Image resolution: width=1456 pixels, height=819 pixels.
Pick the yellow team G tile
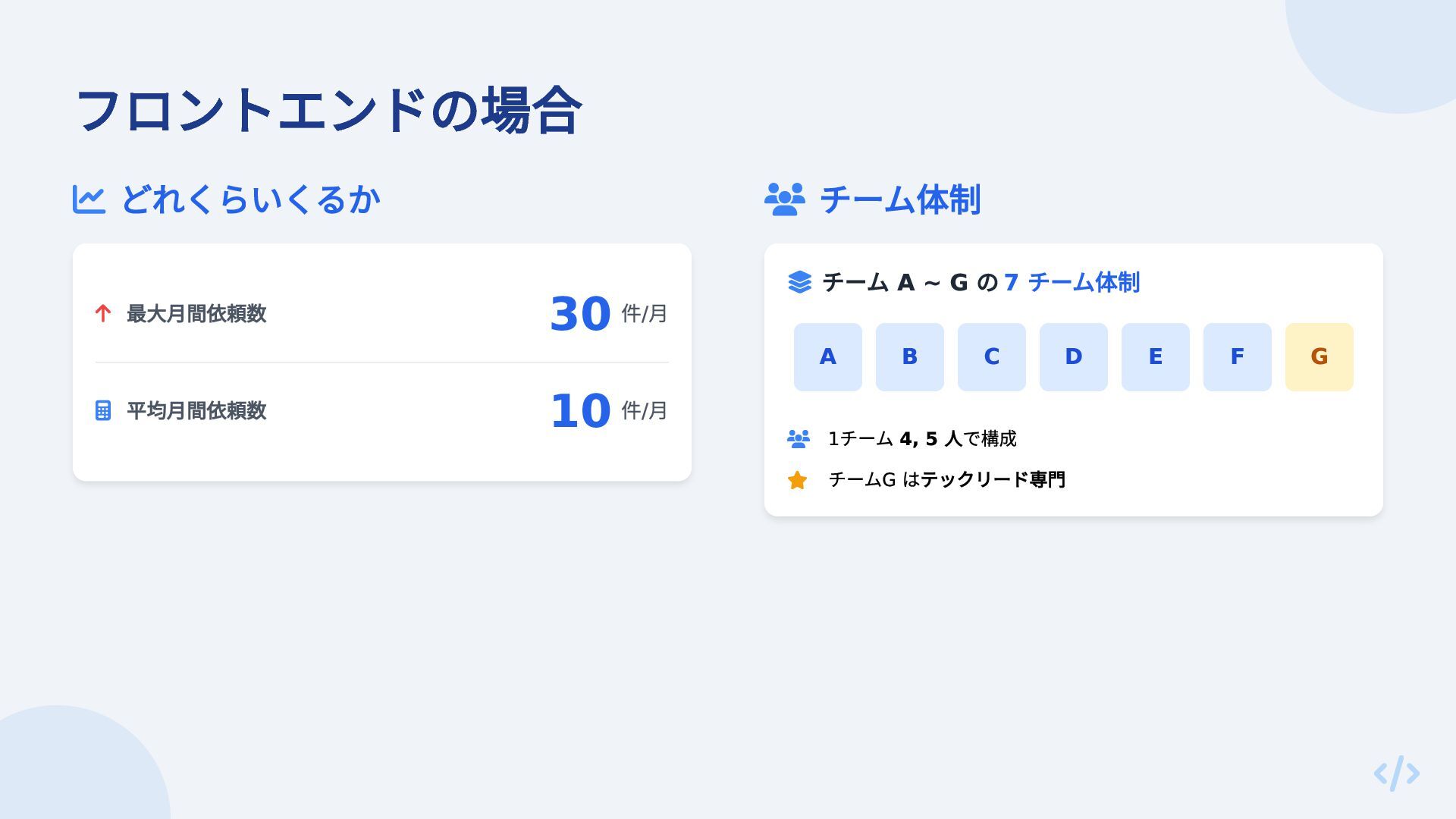1319,357
